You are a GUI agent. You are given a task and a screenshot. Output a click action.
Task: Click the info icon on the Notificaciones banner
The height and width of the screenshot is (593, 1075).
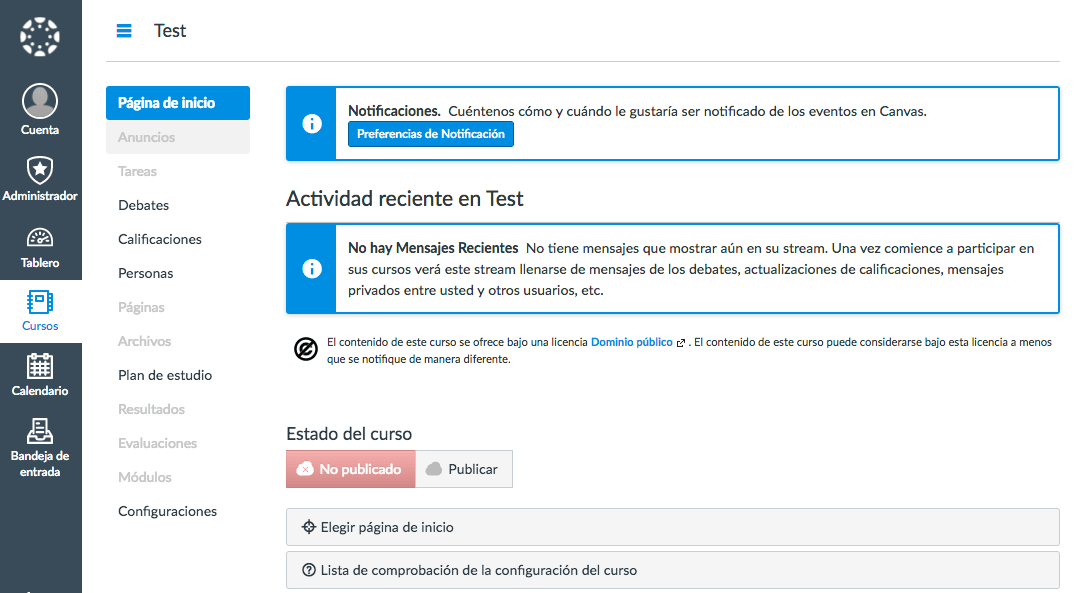coord(311,124)
